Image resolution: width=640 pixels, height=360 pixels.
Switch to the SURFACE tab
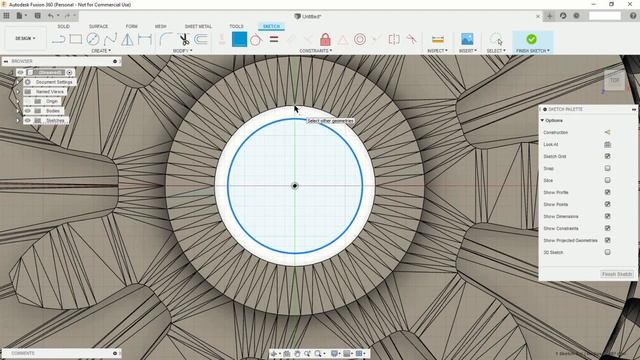coord(98,26)
